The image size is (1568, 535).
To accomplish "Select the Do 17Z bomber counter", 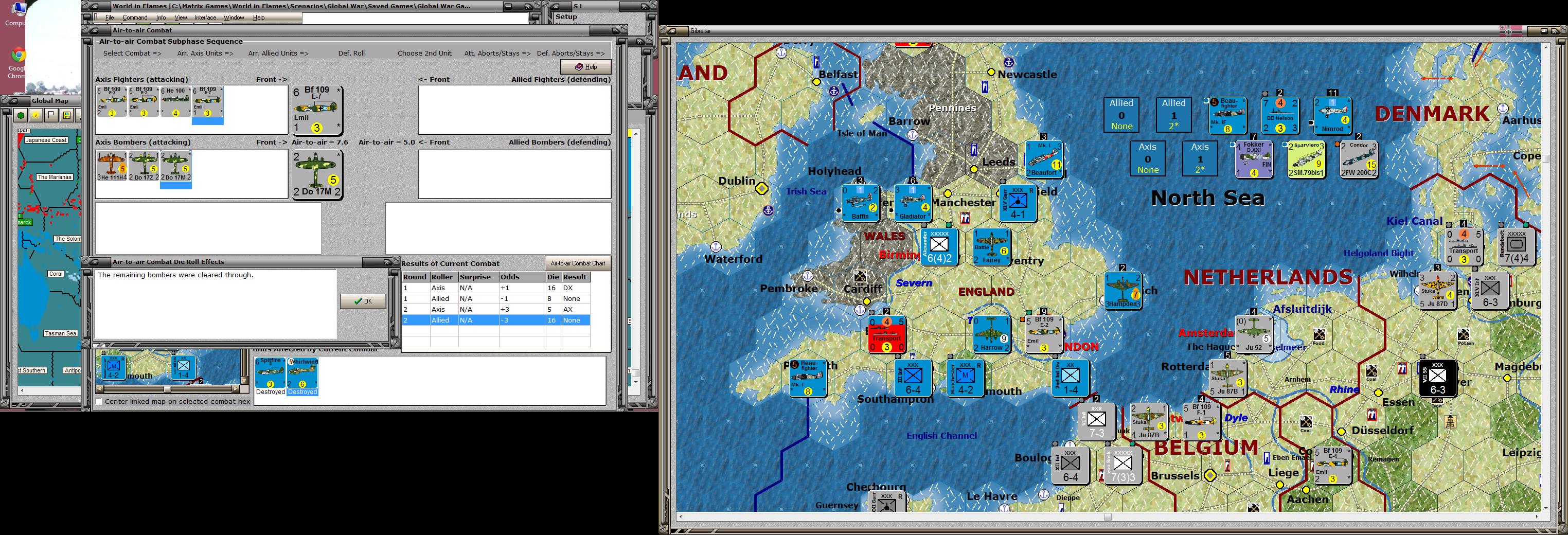I will tap(144, 166).
